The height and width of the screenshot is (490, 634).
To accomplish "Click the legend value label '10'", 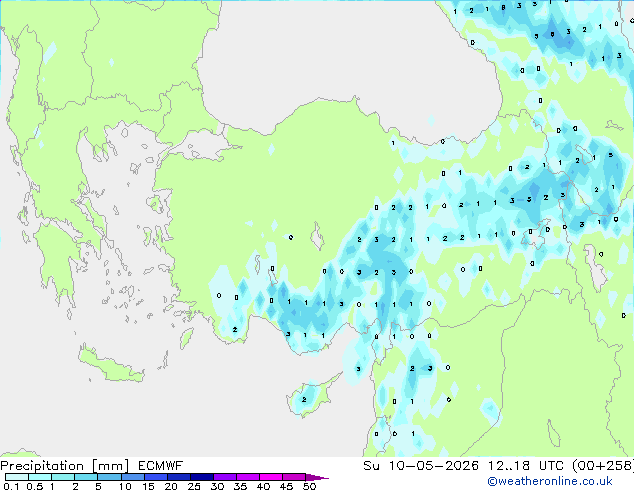I will pyautogui.click(x=125, y=486).
